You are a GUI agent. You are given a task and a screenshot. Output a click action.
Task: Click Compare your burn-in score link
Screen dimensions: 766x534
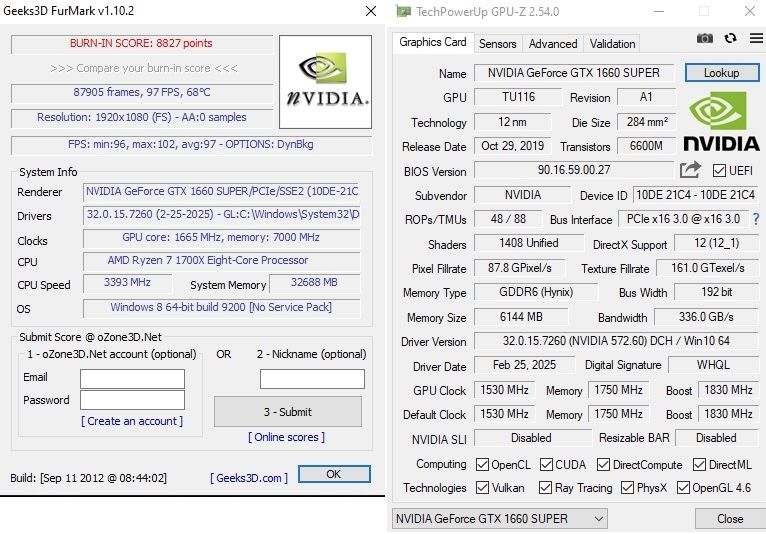144,68
